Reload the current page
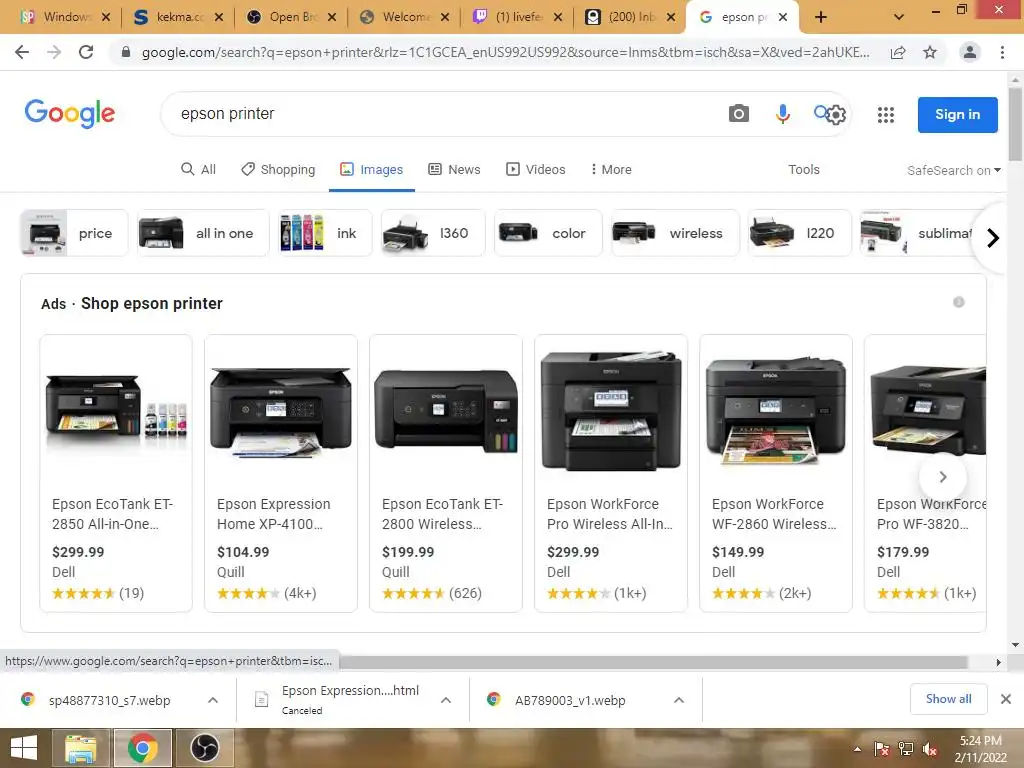Image resolution: width=1024 pixels, height=768 pixels. (x=86, y=52)
